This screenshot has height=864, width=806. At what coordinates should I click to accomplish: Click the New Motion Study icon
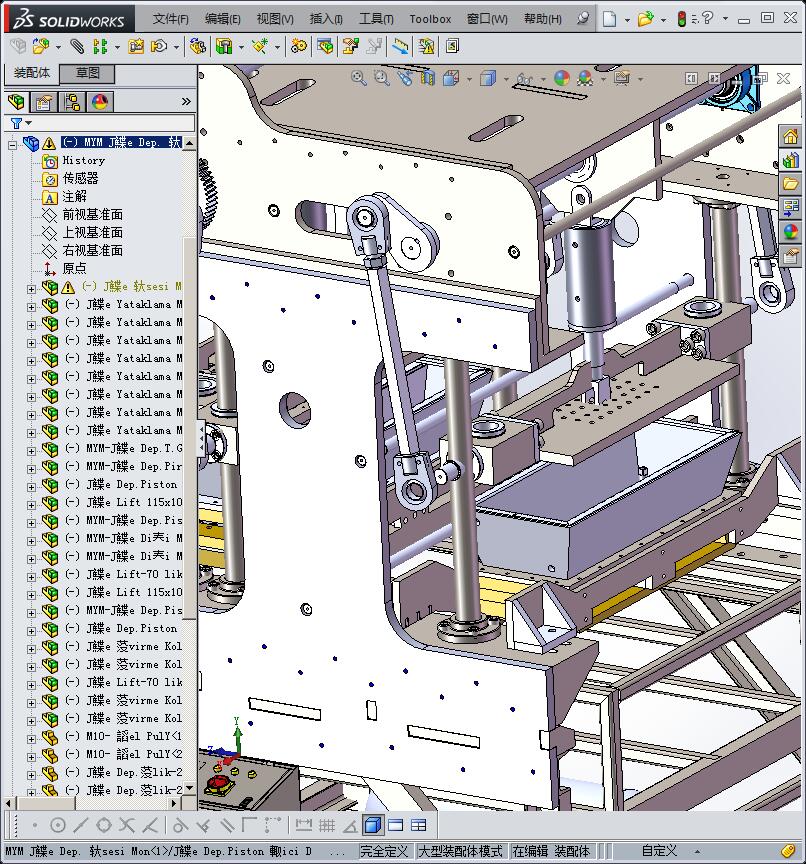299,47
